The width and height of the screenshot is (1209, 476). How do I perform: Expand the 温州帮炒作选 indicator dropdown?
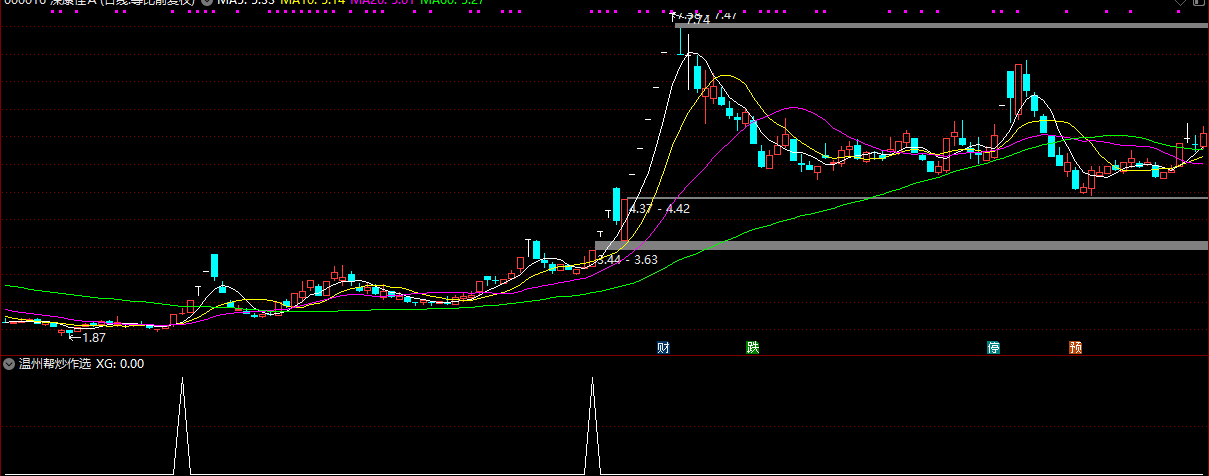pyautogui.click(x=9, y=364)
